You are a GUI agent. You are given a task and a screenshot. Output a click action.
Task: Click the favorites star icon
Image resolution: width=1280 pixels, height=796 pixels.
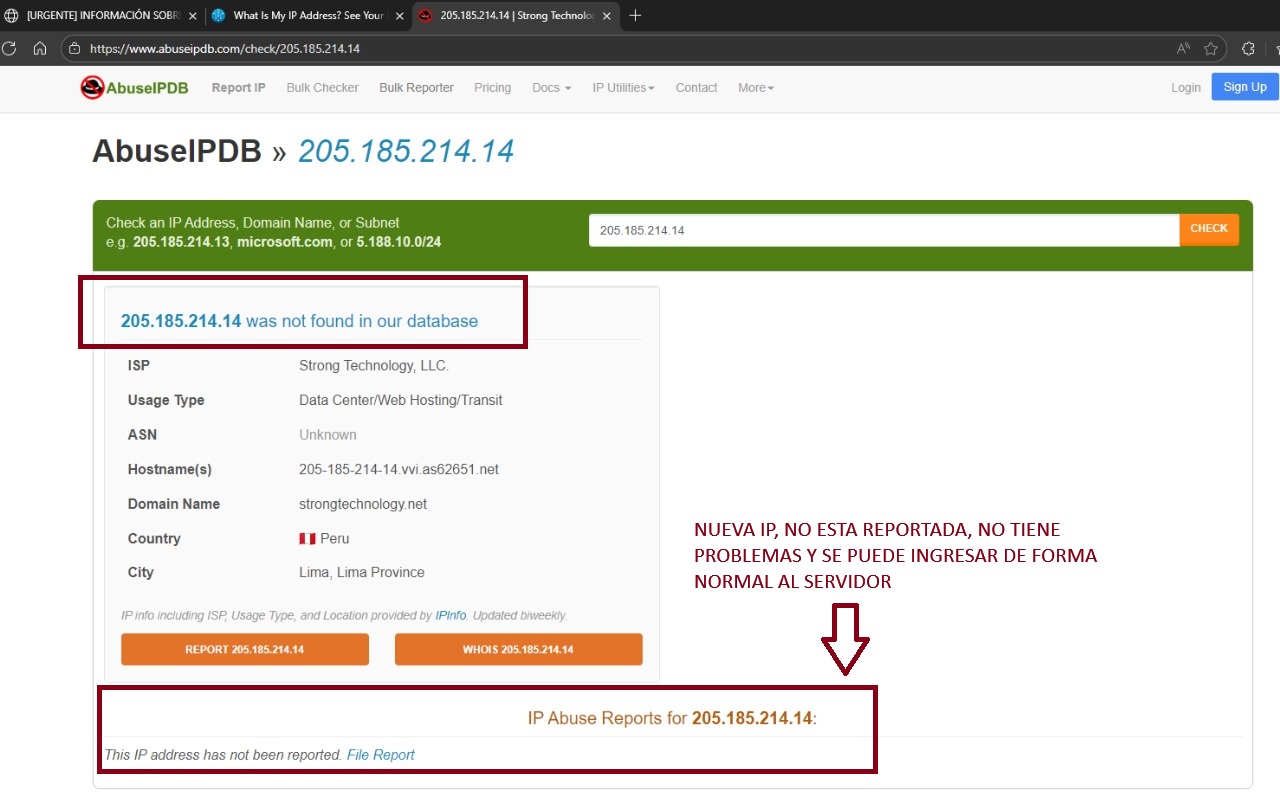pyautogui.click(x=1211, y=48)
